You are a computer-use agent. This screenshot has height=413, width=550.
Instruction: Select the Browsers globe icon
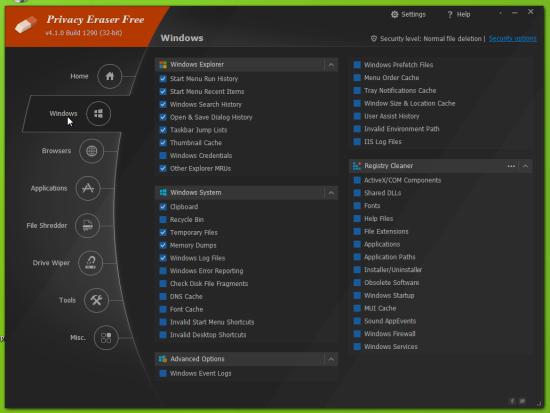pyautogui.click(x=92, y=151)
